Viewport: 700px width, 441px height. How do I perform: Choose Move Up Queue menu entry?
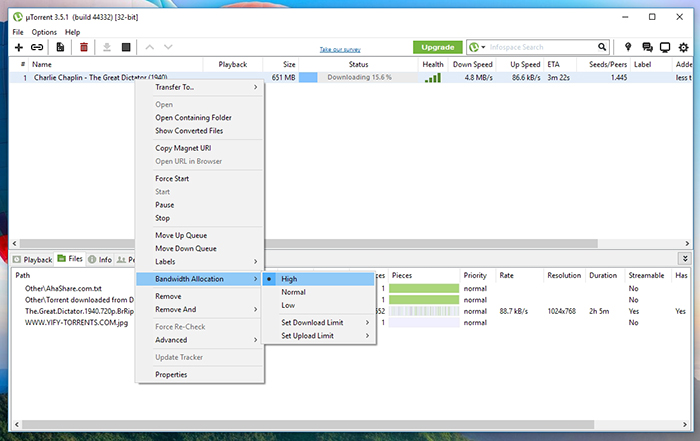pyautogui.click(x=200, y=235)
